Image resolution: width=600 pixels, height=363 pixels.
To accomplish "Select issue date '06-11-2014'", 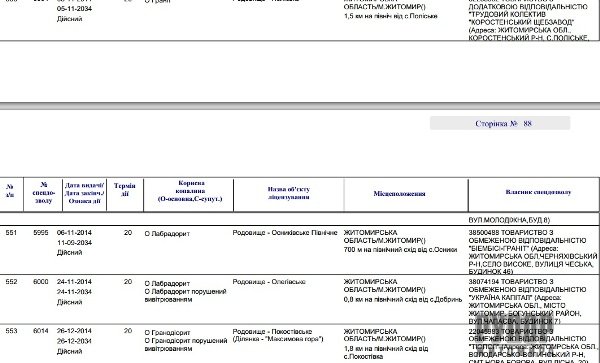I will pos(74,233).
